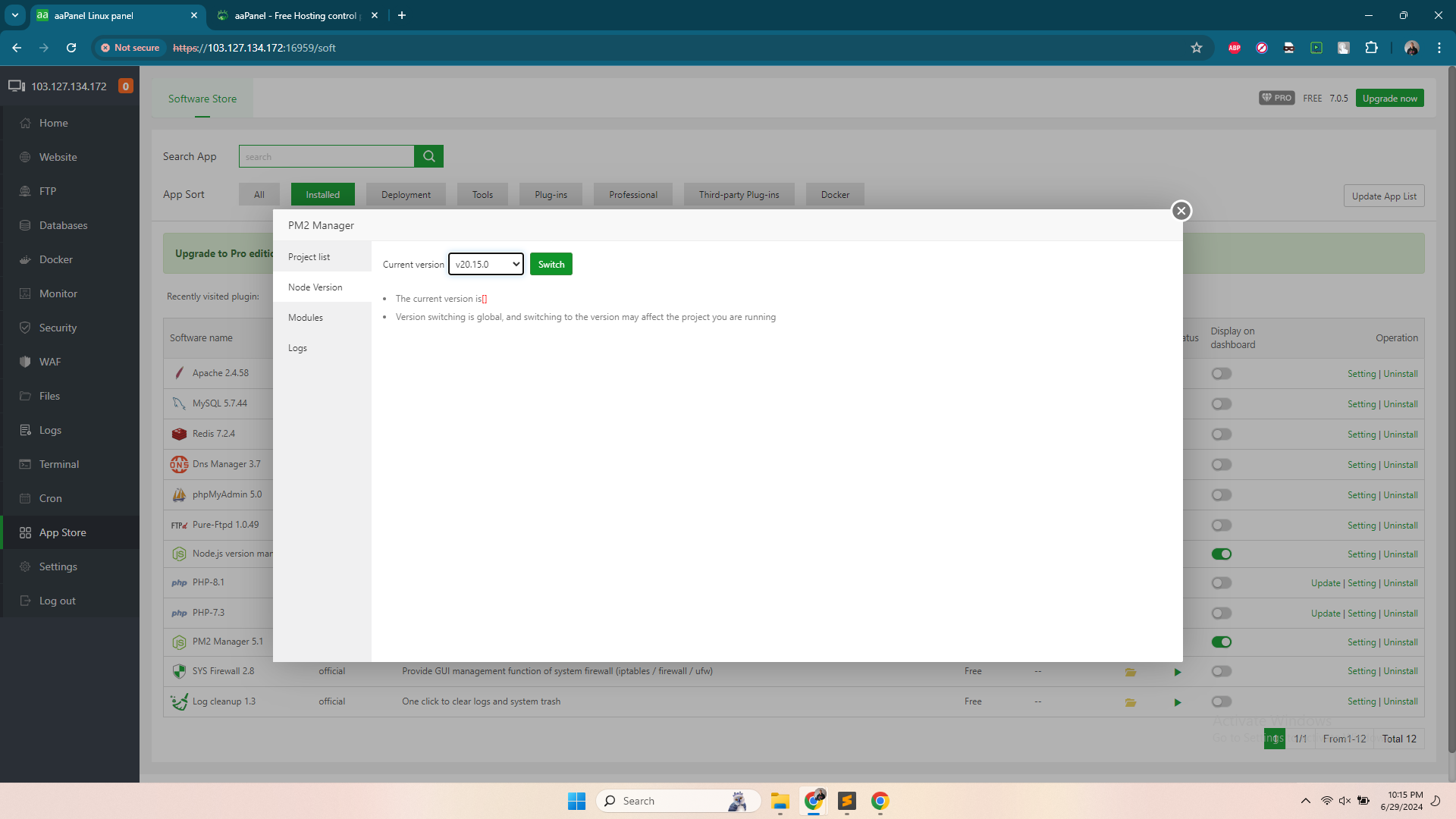Screen dimensions: 1456x819
Task: Toggle Apache display on dashboard switch
Action: 1221,374
